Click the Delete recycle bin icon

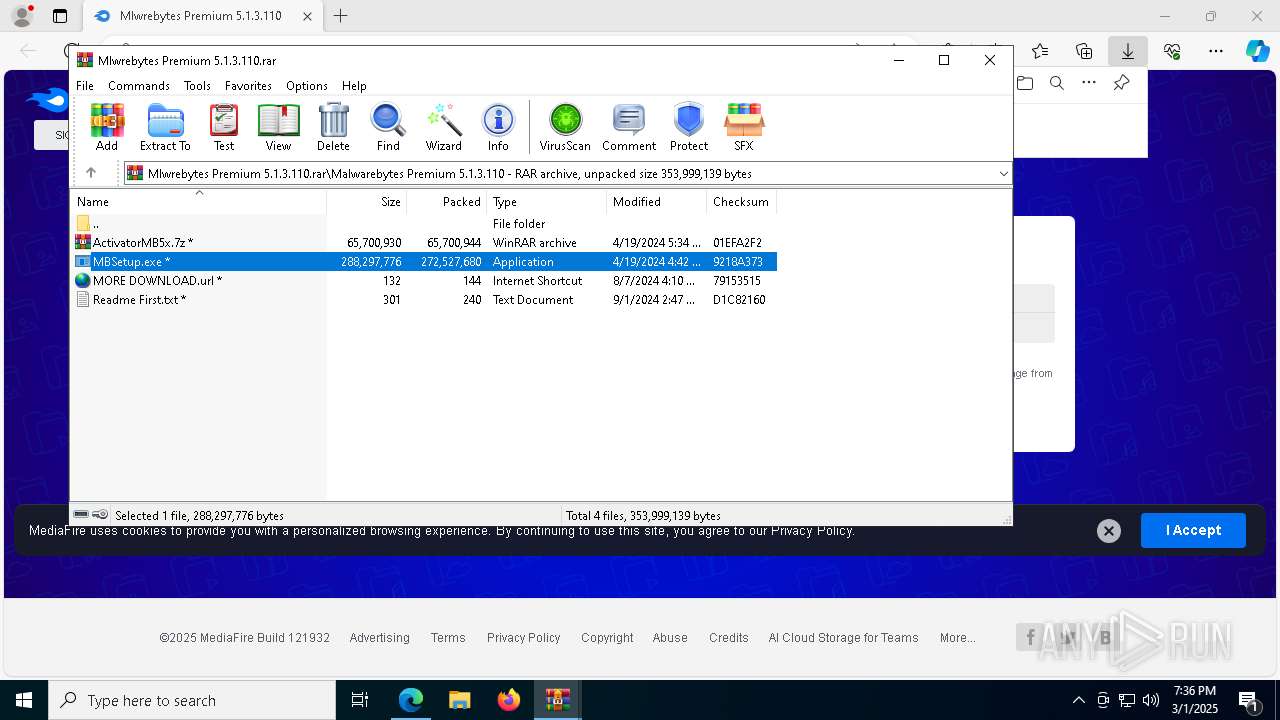click(x=333, y=127)
